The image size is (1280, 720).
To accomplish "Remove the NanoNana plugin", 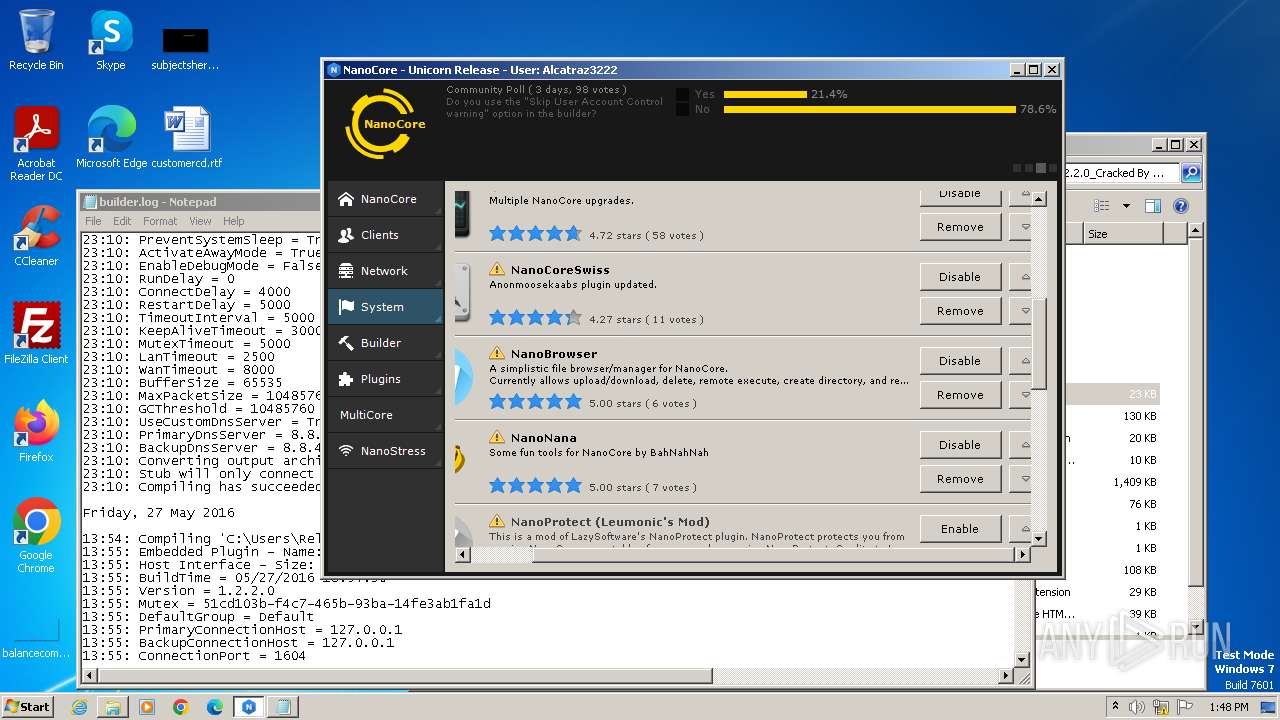I will click(x=960, y=479).
